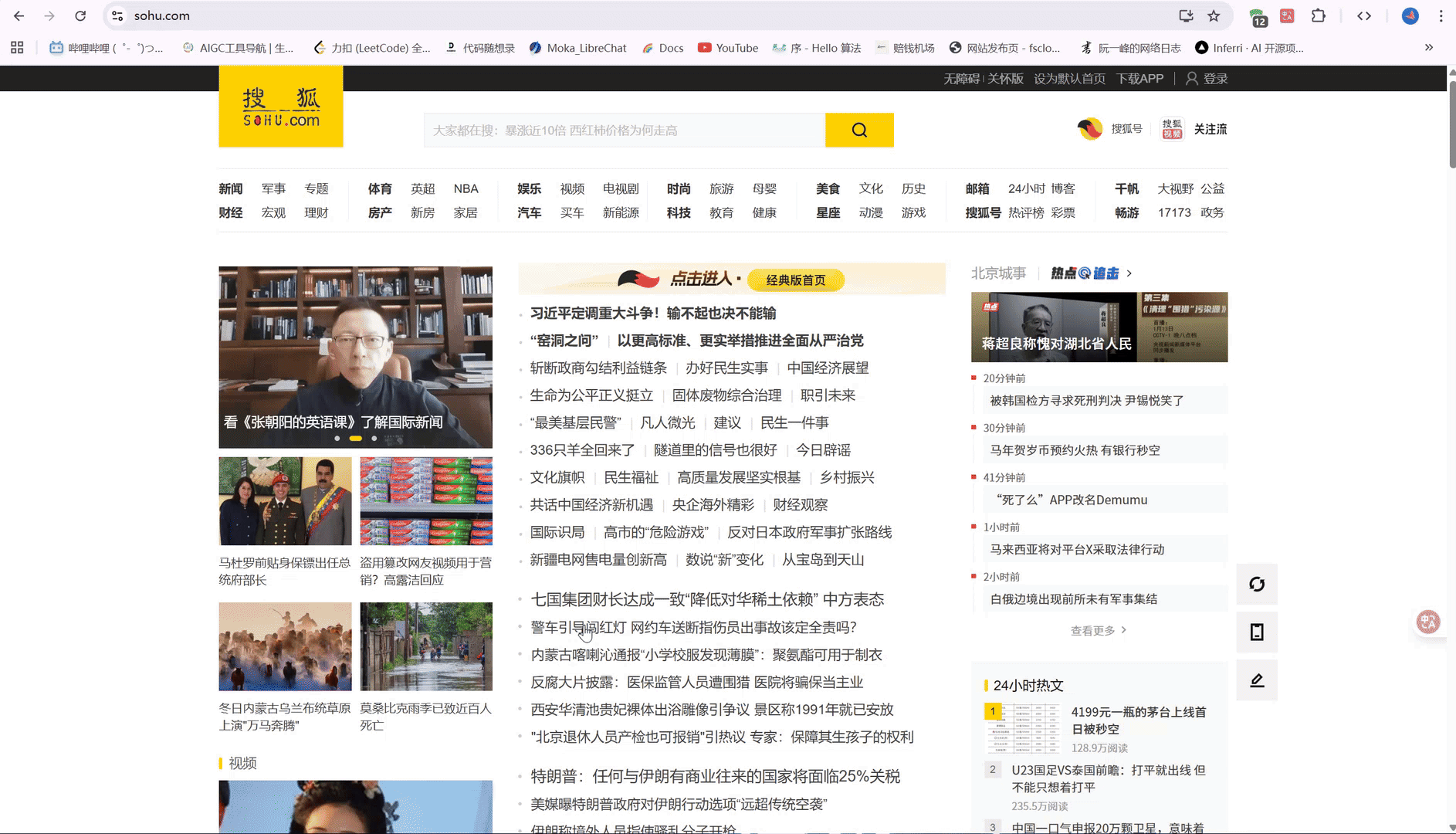Viewport: 1456px width, 834px height.
Task: Open the install app icon in address bar
Action: 1186,15
